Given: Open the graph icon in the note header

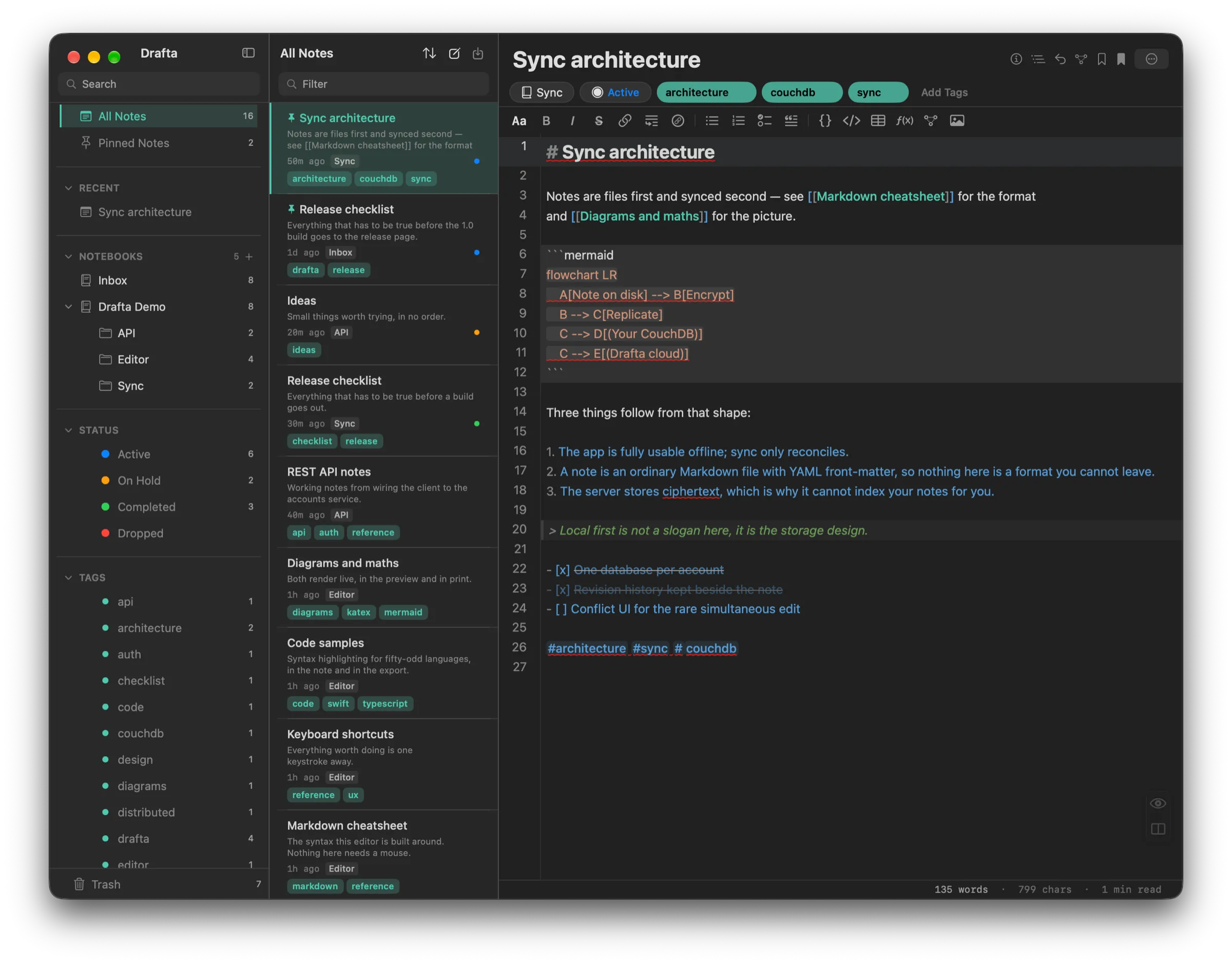Looking at the screenshot, I should pyautogui.click(x=1081, y=59).
